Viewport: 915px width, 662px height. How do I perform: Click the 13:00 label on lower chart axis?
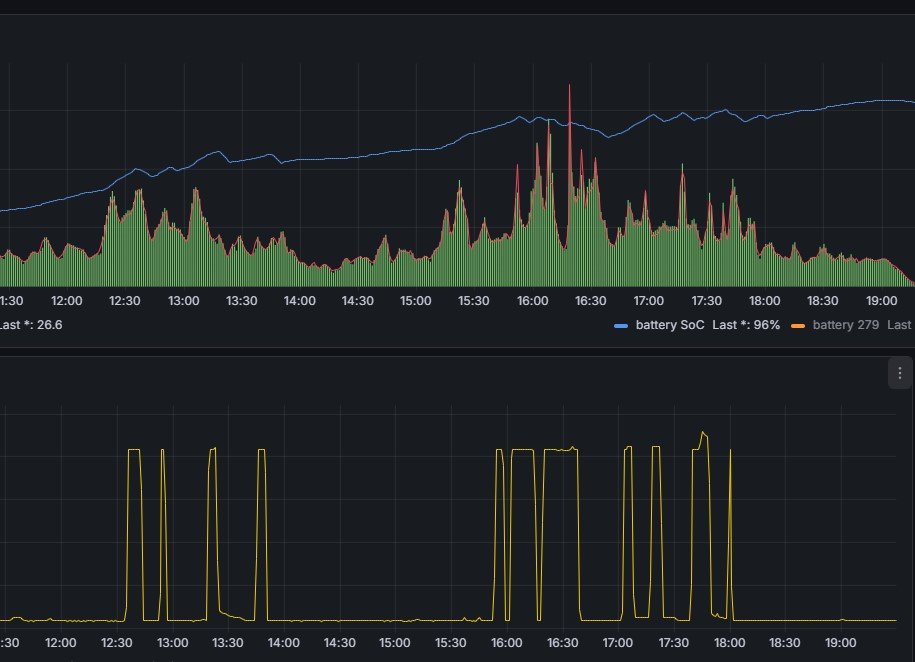172,643
